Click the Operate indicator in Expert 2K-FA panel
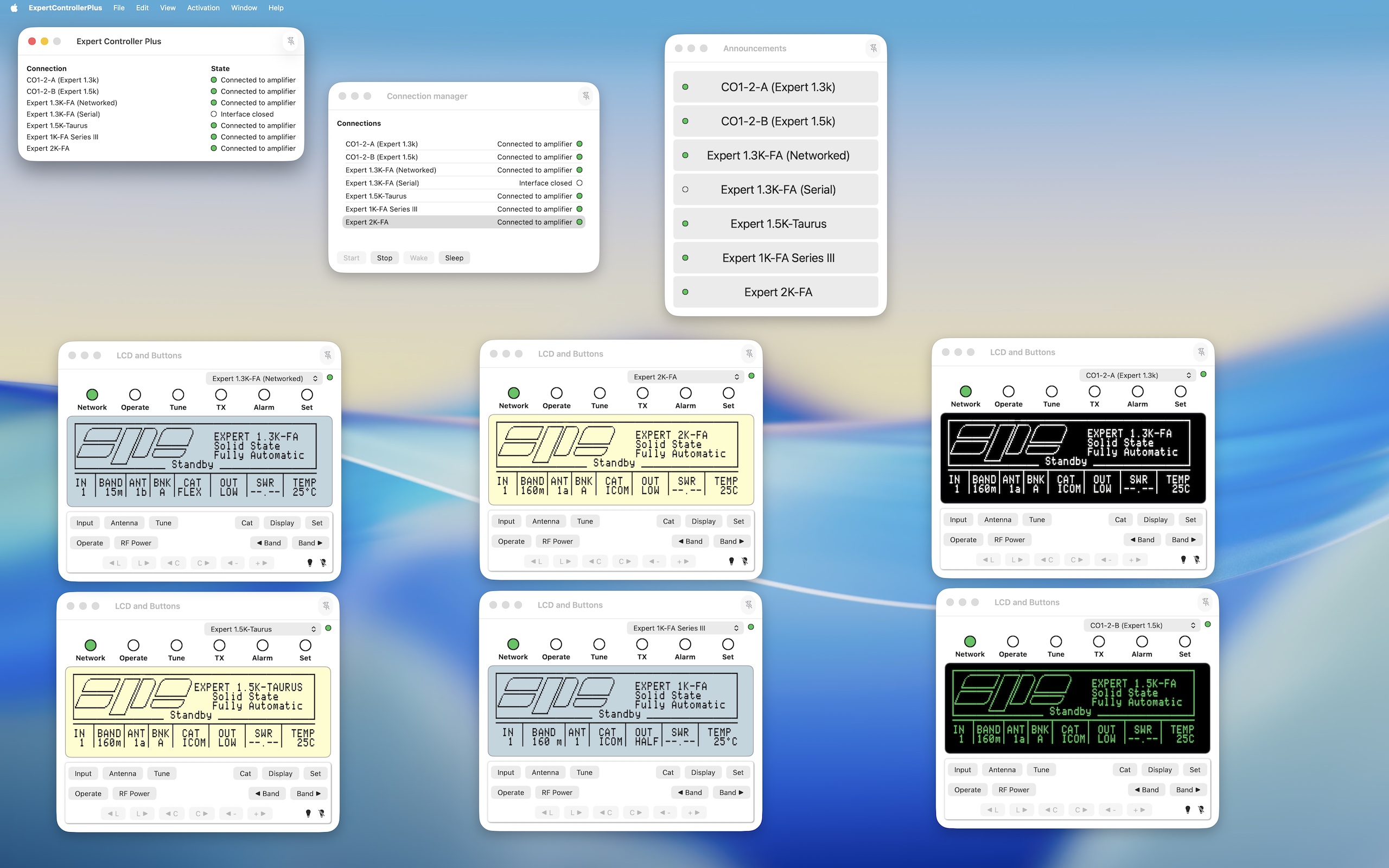The image size is (1389, 868). pos(556,393)
